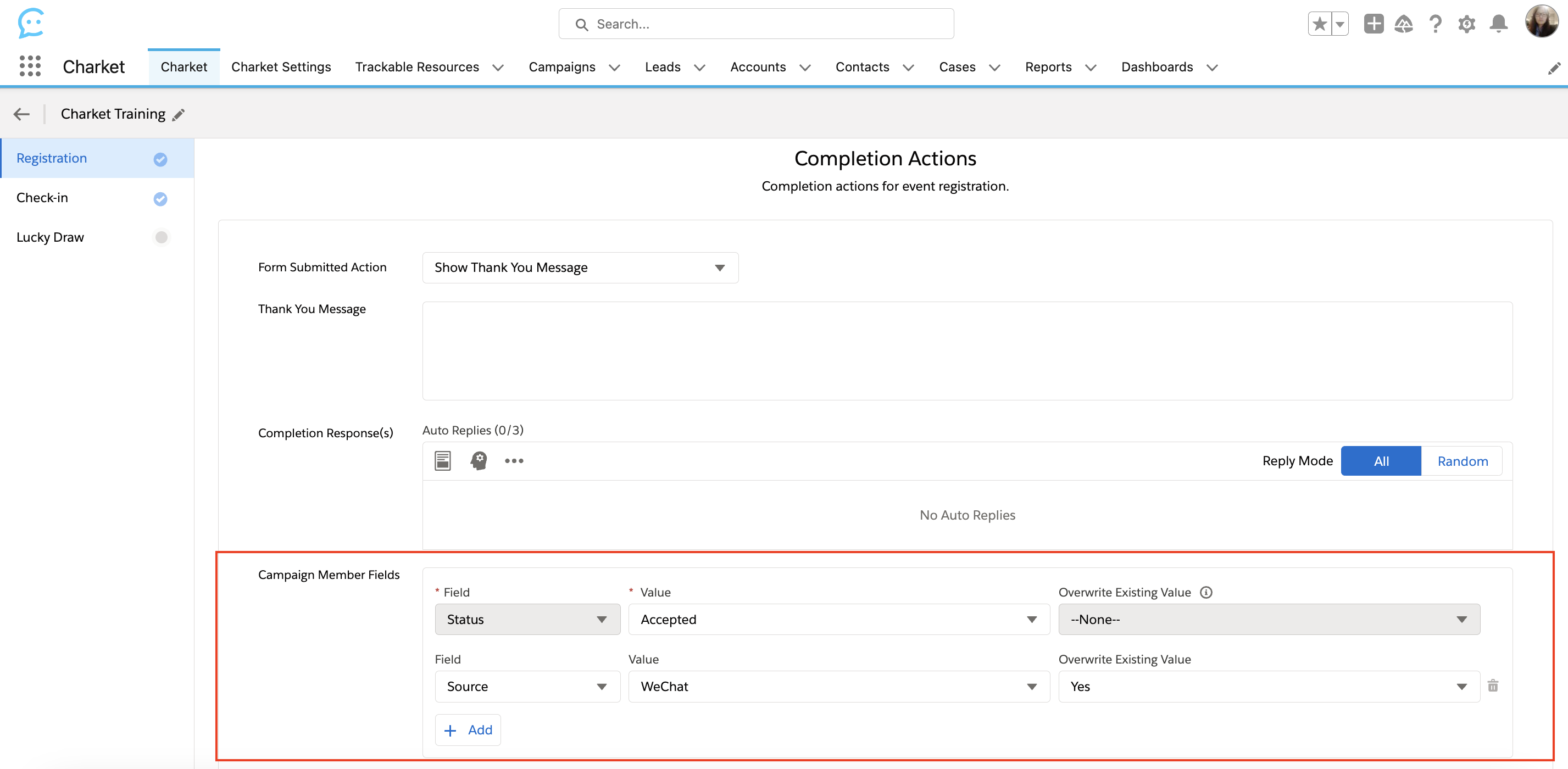The height and width of the screenshot is (769, 1568).
Task: Delete the Source field row
Action: coord(1493,686)
